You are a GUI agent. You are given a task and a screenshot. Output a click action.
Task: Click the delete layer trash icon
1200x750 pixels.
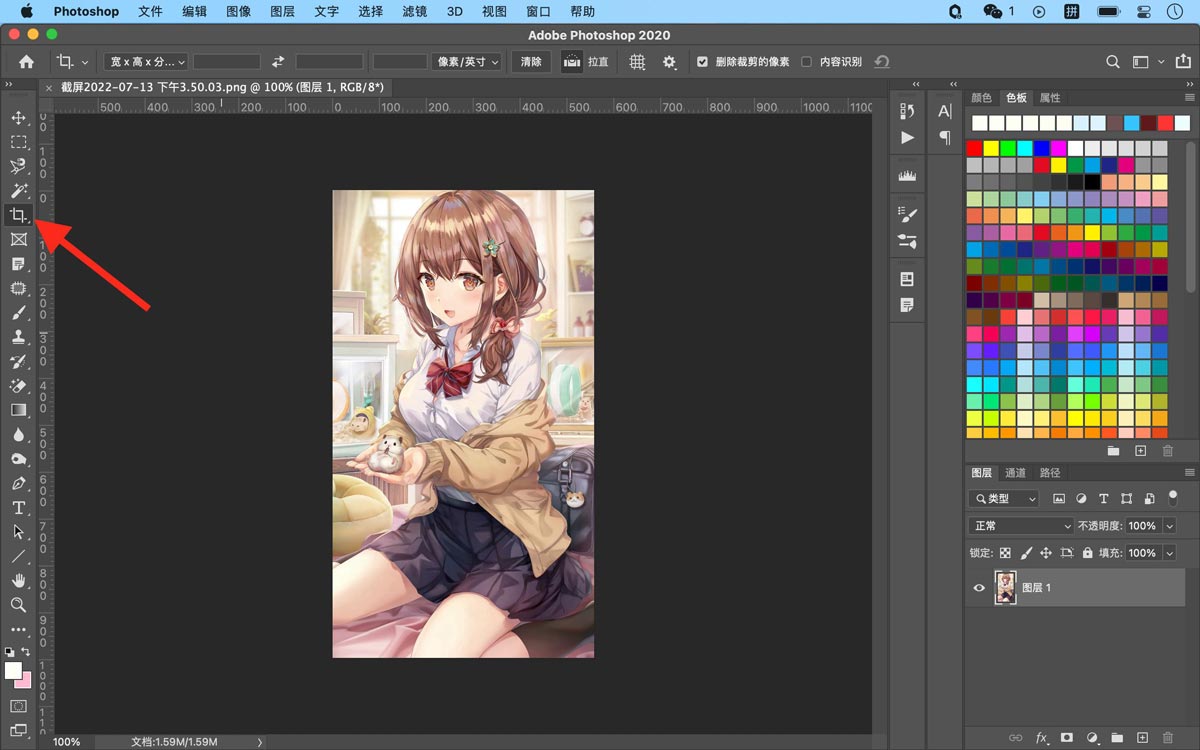(1168, 738)
